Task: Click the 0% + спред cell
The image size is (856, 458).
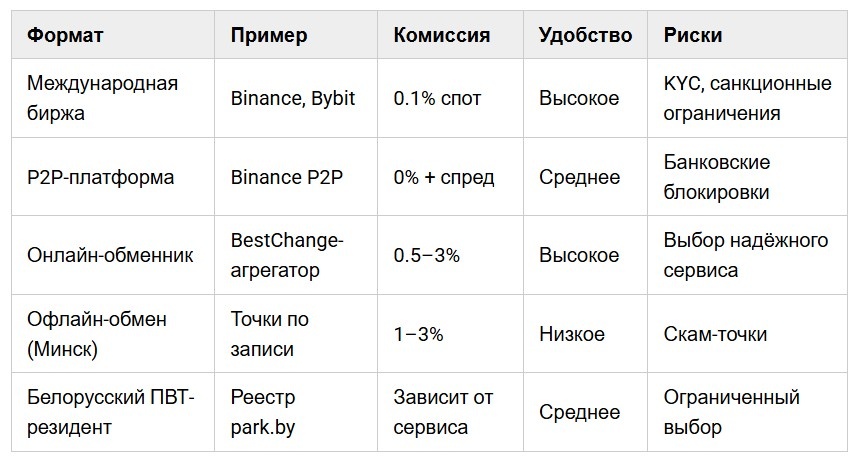Action: 450,177
